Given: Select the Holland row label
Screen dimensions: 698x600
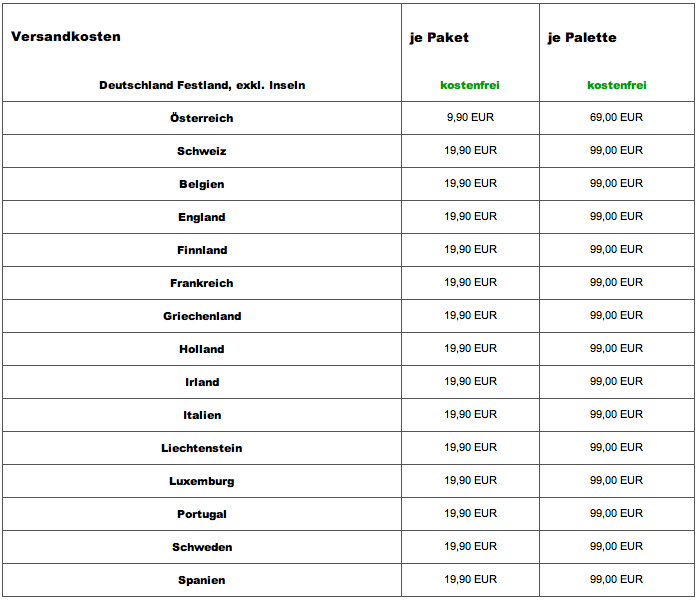Looking at the screenshot, I should pos(202,349).
